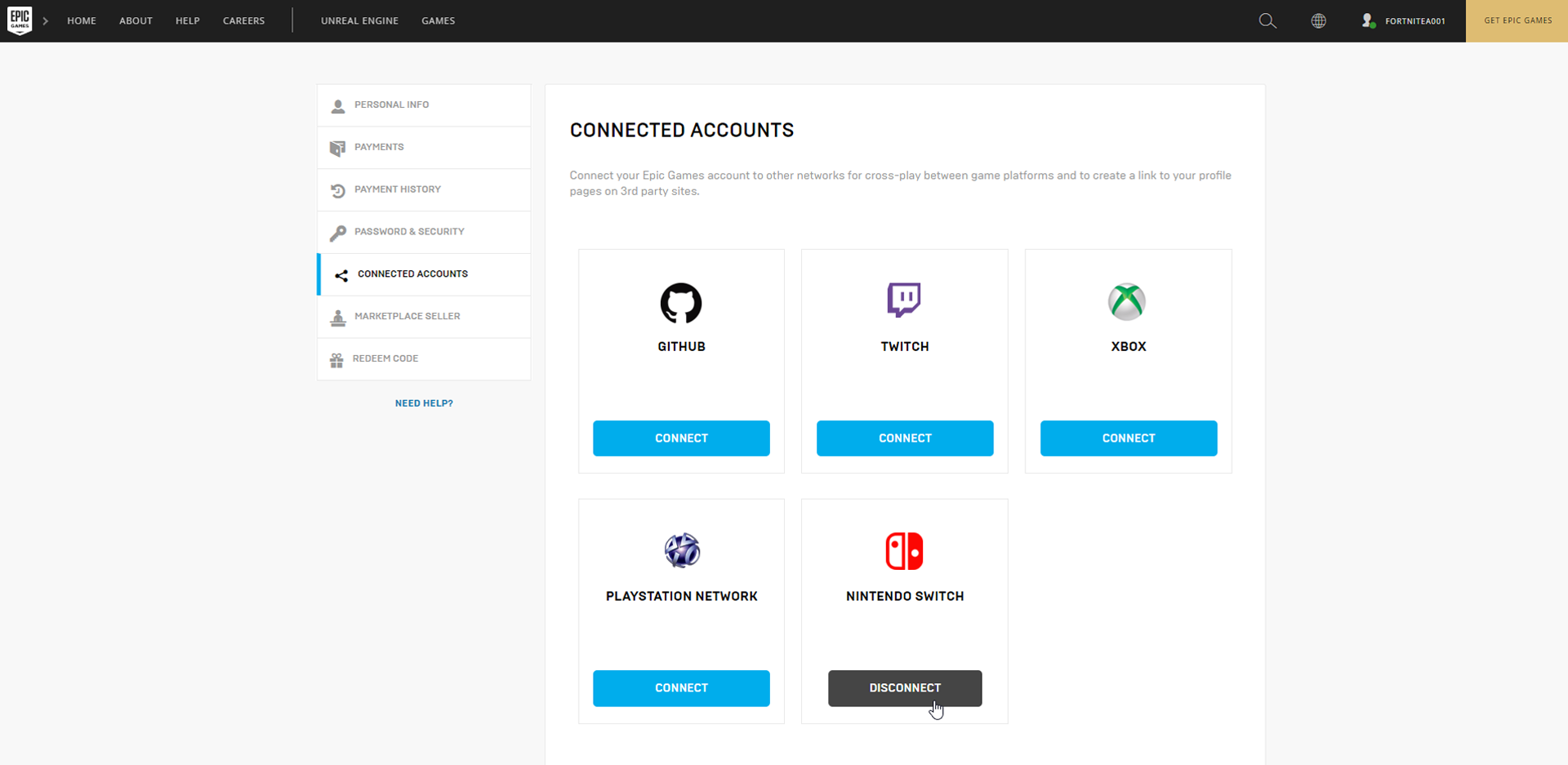The width and height of the screenshot is (1568, 765).
Task: Connect the Twitch account
Action: (905, 438)
